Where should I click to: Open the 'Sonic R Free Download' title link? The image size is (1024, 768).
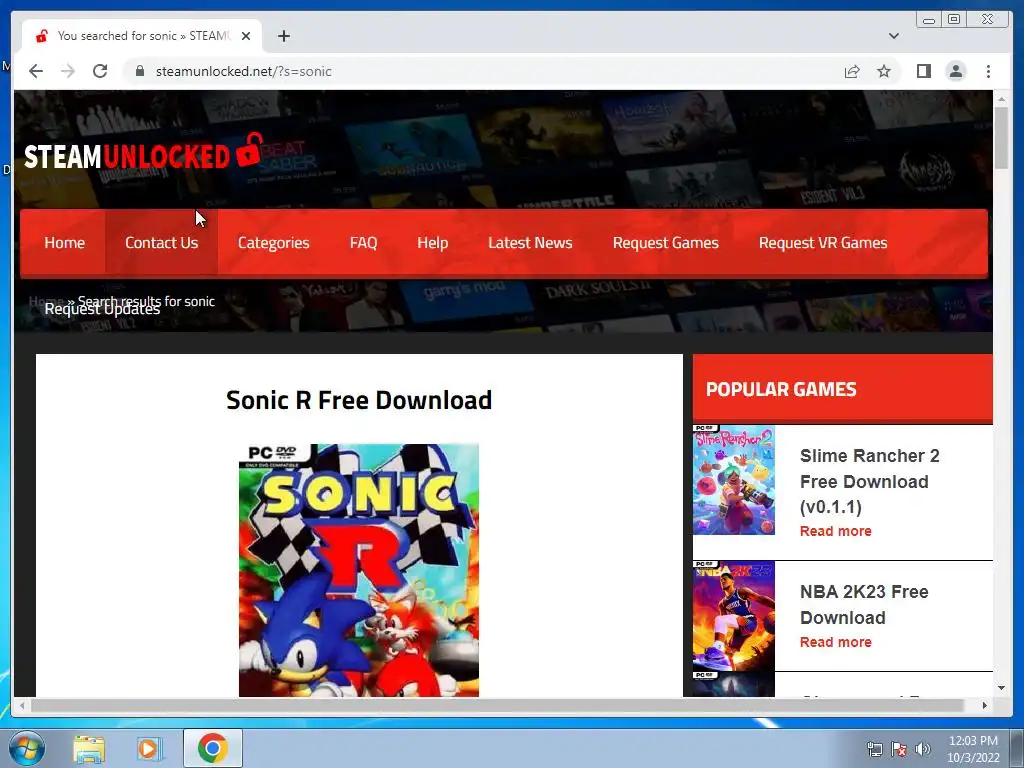pyautogui.click(x=359, y=400)
